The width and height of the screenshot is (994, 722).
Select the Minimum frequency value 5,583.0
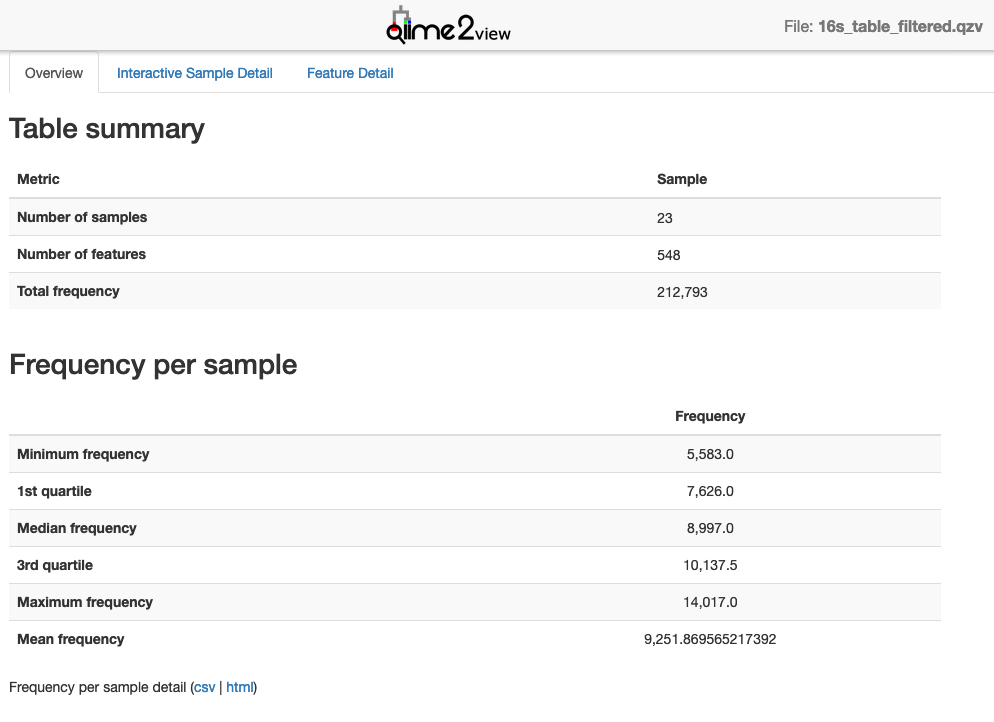pyautogui.click(x=710, y=454)
